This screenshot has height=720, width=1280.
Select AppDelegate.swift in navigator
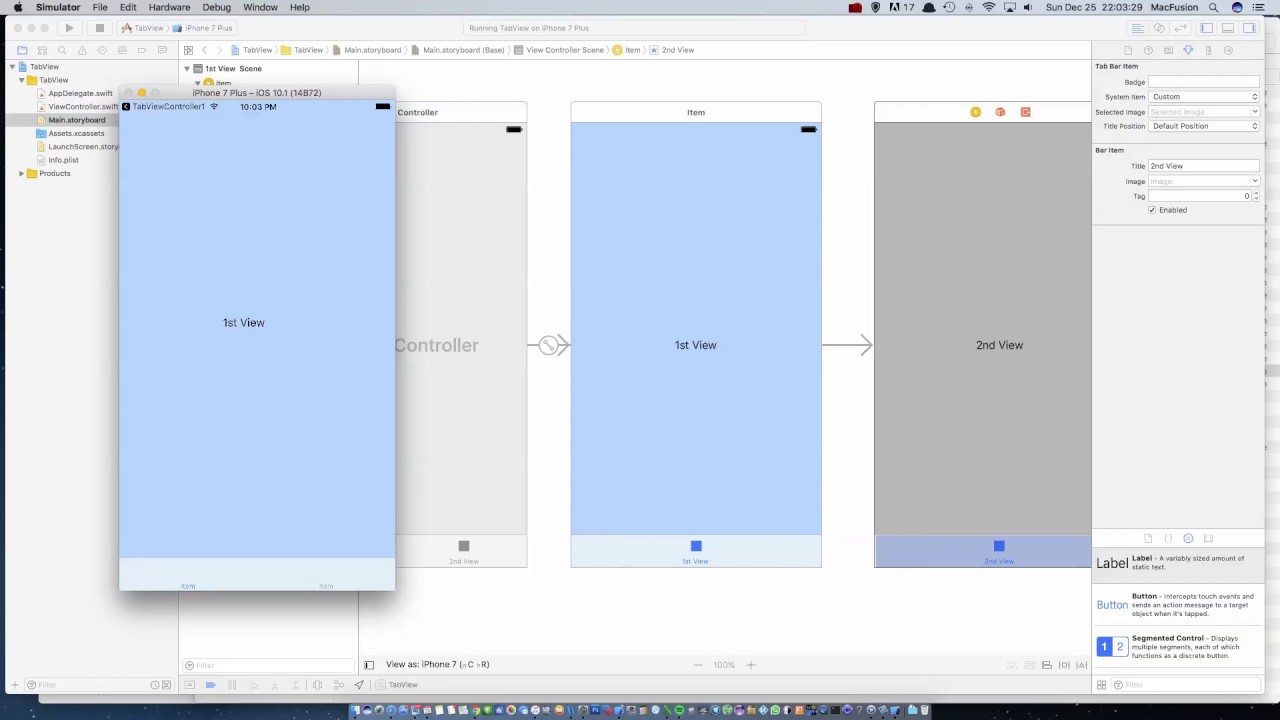click(80, 93)
